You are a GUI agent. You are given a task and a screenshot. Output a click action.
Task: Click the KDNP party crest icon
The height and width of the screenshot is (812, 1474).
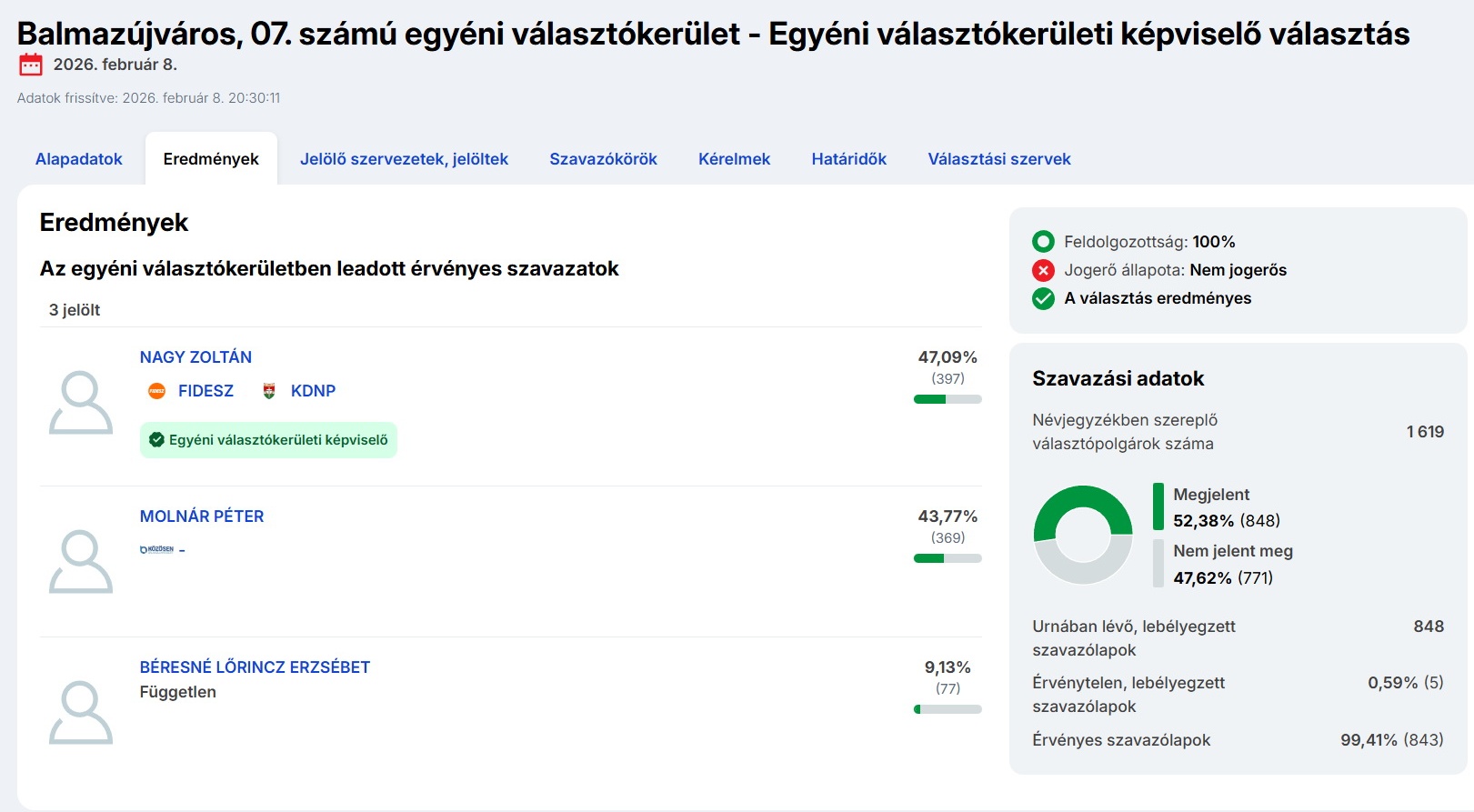pos(269,391)
